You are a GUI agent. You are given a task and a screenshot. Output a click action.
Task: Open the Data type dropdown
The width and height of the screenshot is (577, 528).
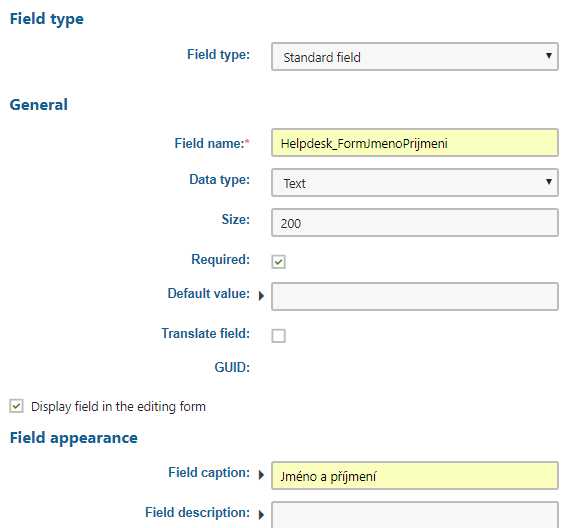[x=415, y=183]
